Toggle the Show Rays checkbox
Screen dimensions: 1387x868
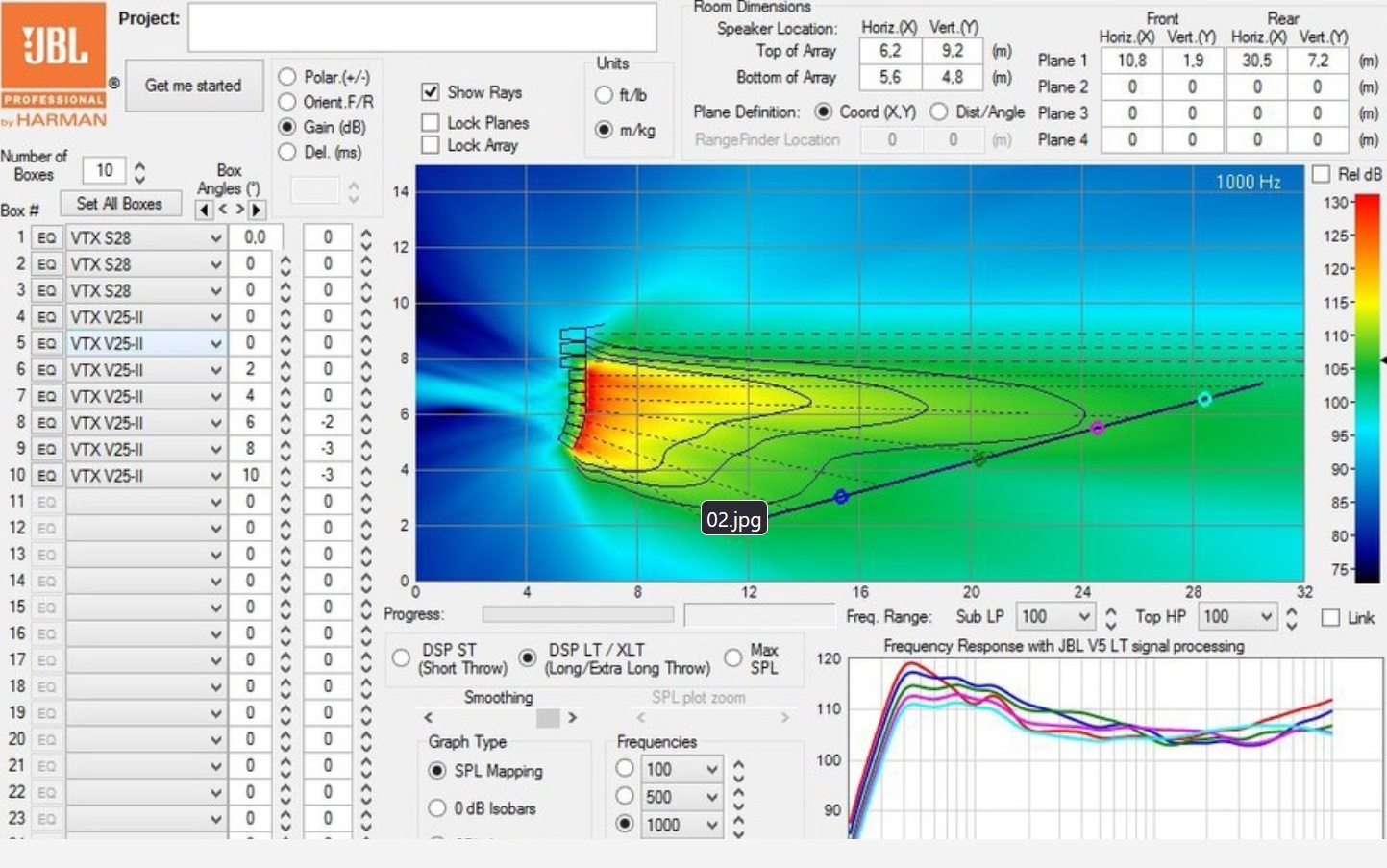pos(431,92)
